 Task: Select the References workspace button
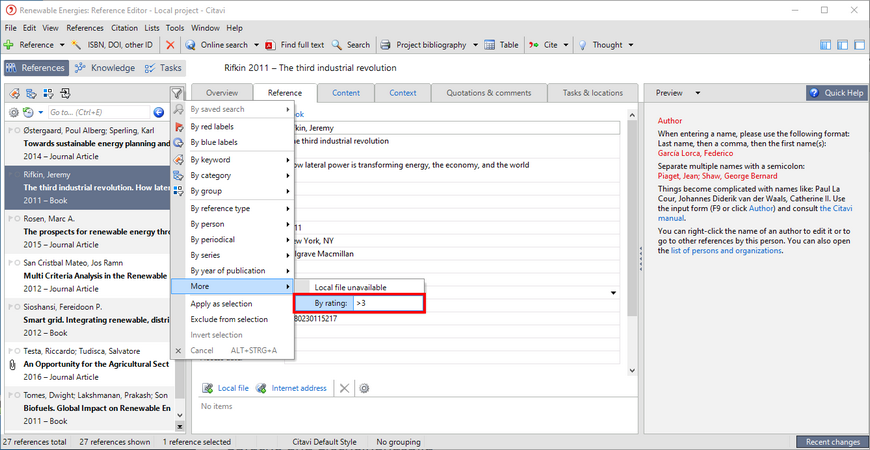coord(37,68)
